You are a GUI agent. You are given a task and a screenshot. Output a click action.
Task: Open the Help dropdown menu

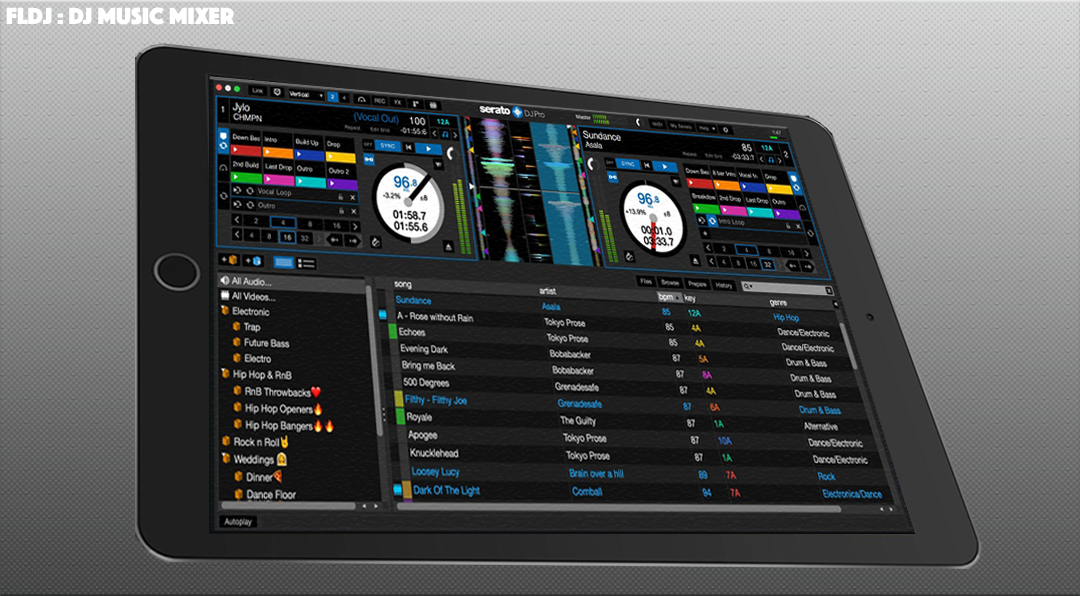pos(707,129)
